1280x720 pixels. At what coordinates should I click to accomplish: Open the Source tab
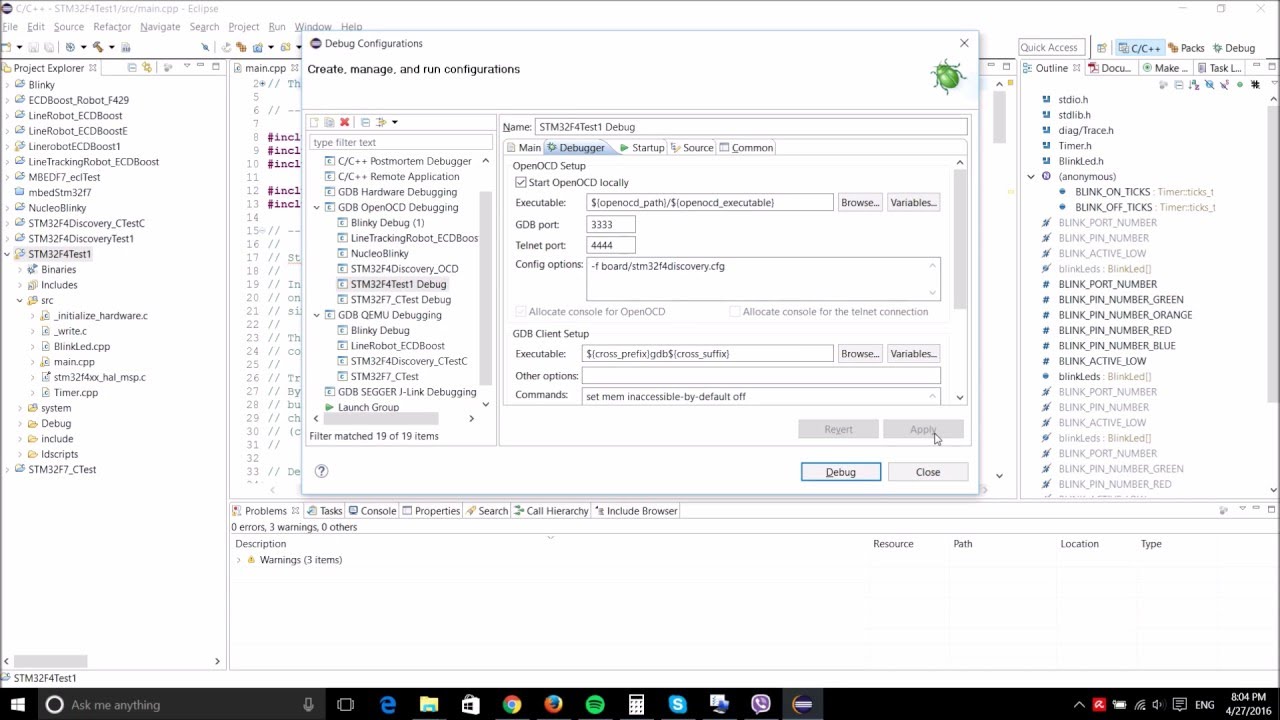coord(692,148)
